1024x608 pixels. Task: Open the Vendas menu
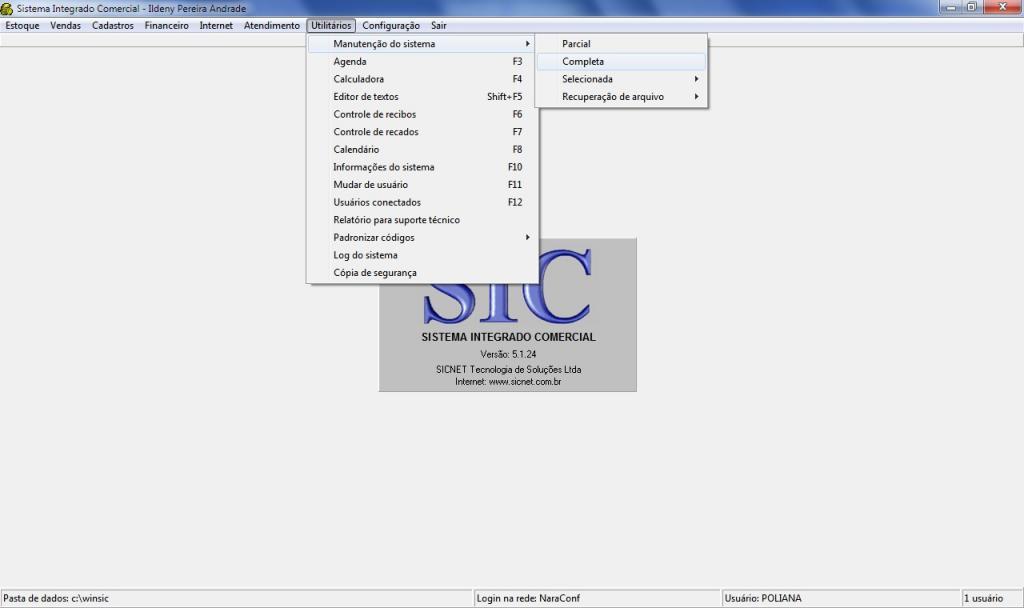tap(65, 25)
